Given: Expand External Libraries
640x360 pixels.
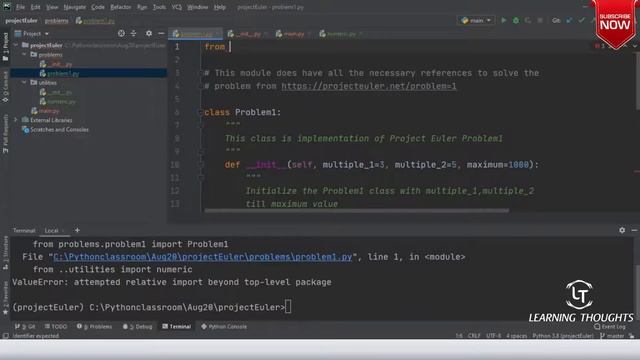Looking at the screenshot, I should coord(16,120).
